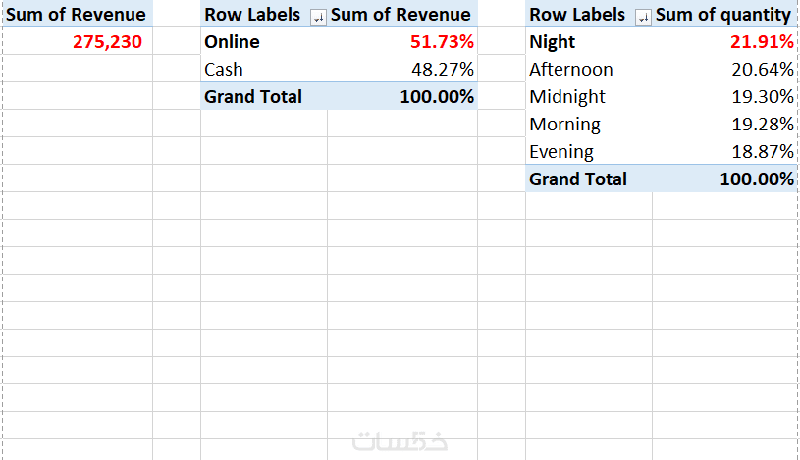Select the Midnight row label

pos(567,97)
